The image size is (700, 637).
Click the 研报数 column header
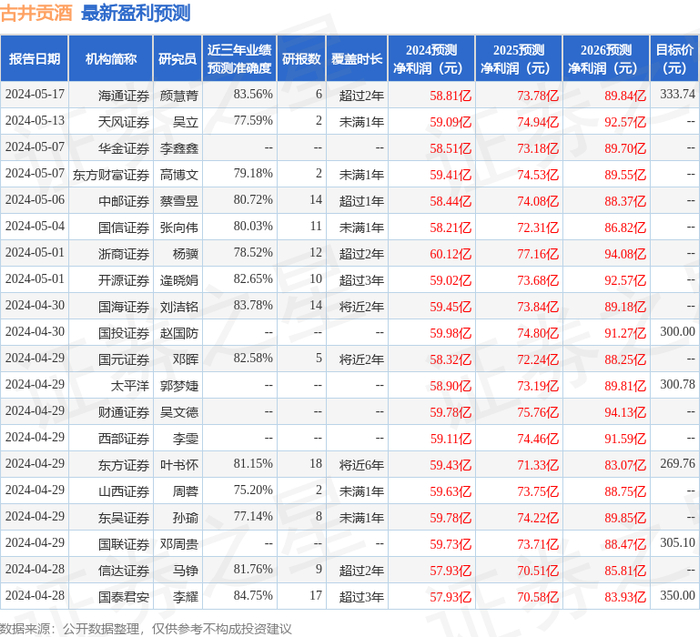(x=301, y=59)
